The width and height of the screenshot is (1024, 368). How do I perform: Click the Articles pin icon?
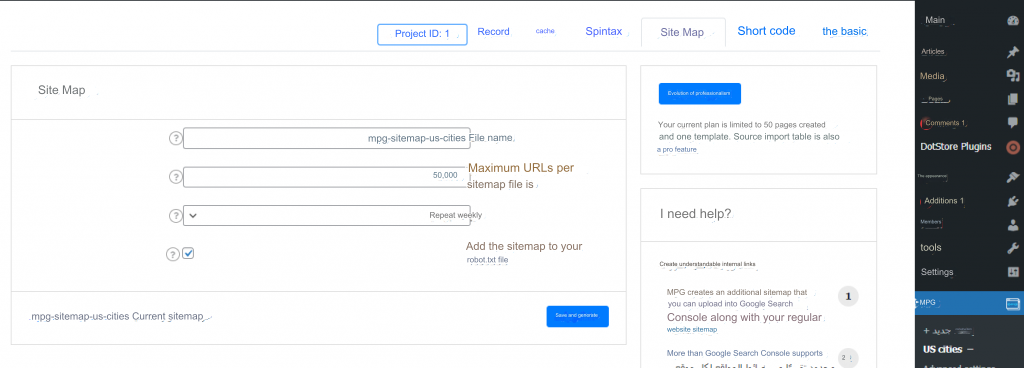pos(1012,52)
